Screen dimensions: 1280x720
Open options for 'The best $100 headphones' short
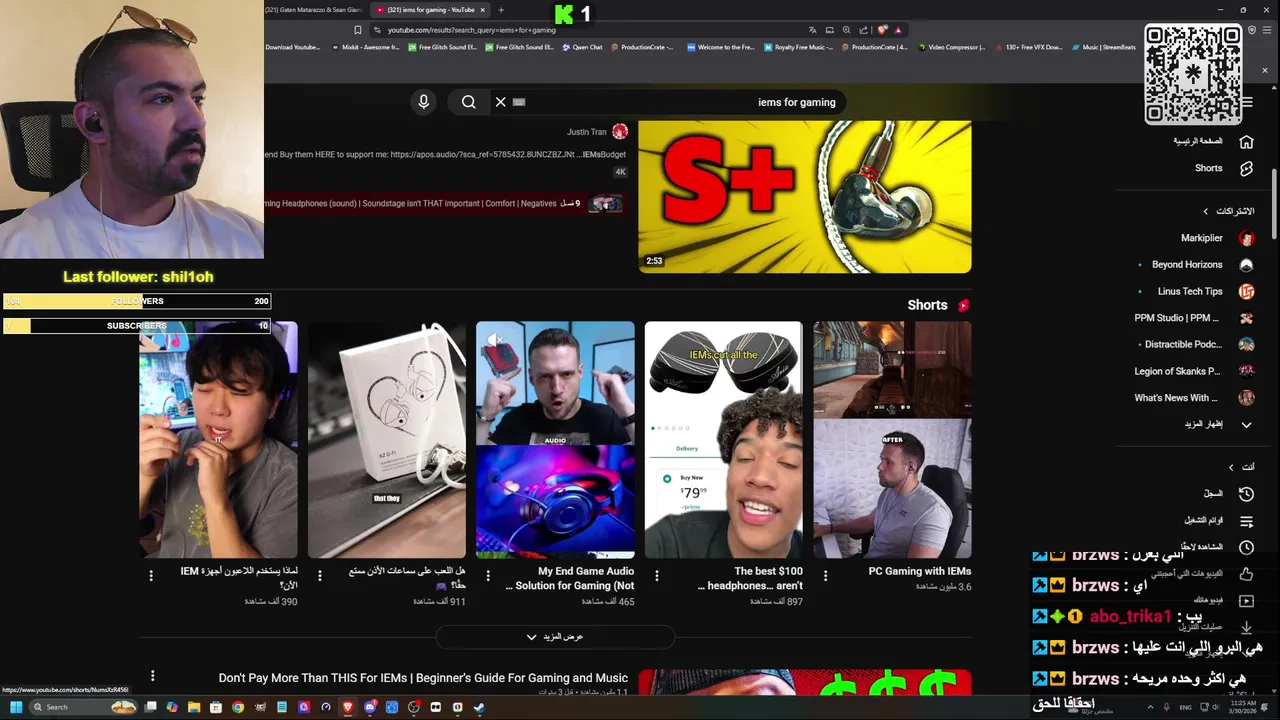(x=657, y=576)
